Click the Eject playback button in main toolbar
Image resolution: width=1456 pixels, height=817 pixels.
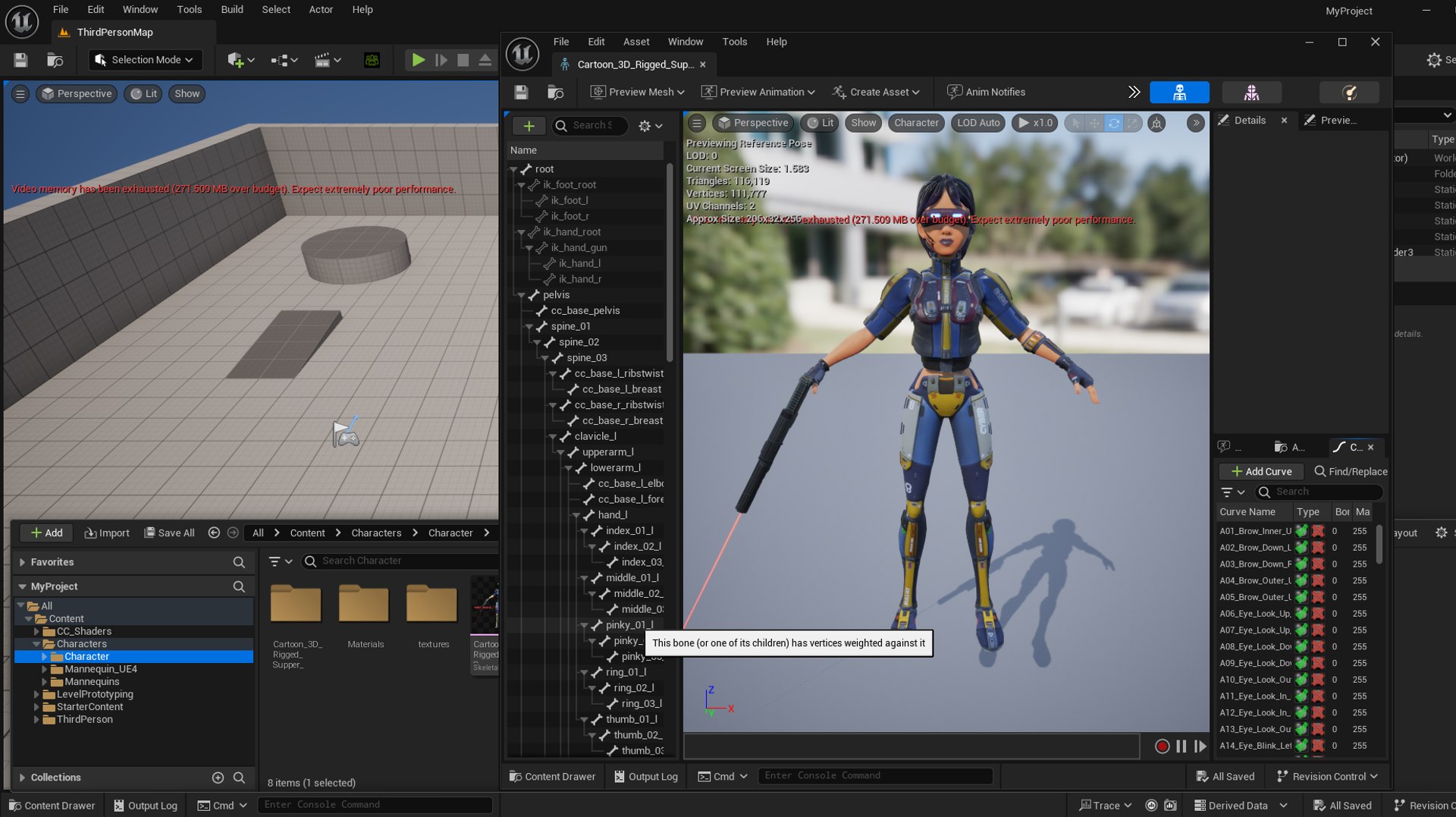(x=485, y=60)
